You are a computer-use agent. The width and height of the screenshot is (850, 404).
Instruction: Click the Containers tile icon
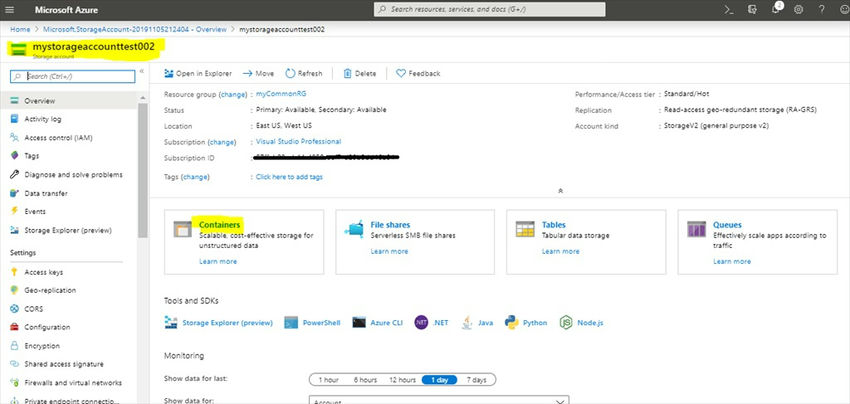tap(183, 229)
